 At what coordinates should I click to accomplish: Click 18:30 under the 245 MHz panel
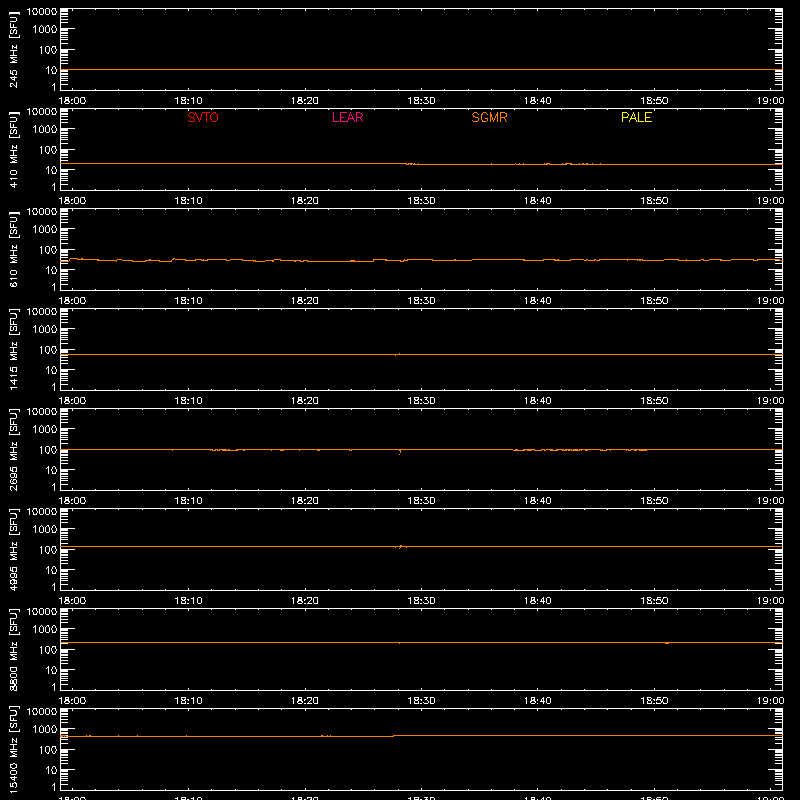421,101
